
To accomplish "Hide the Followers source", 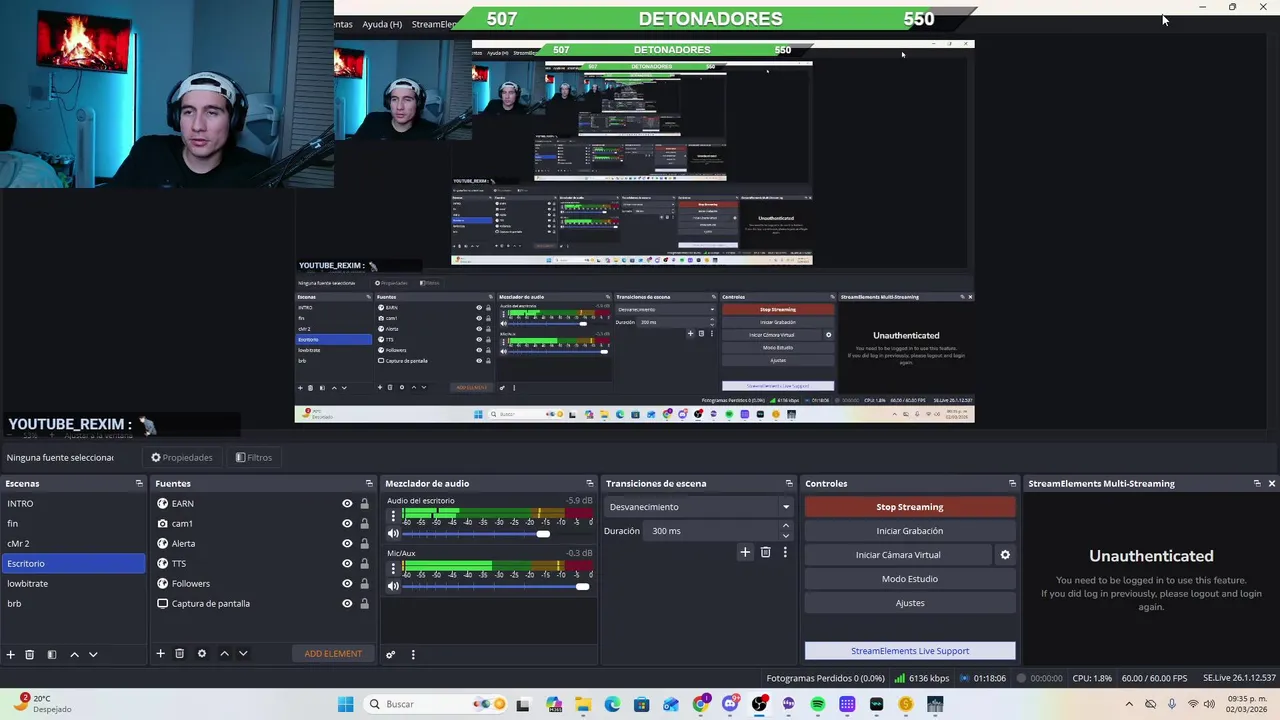I will [x=347, y=584].
